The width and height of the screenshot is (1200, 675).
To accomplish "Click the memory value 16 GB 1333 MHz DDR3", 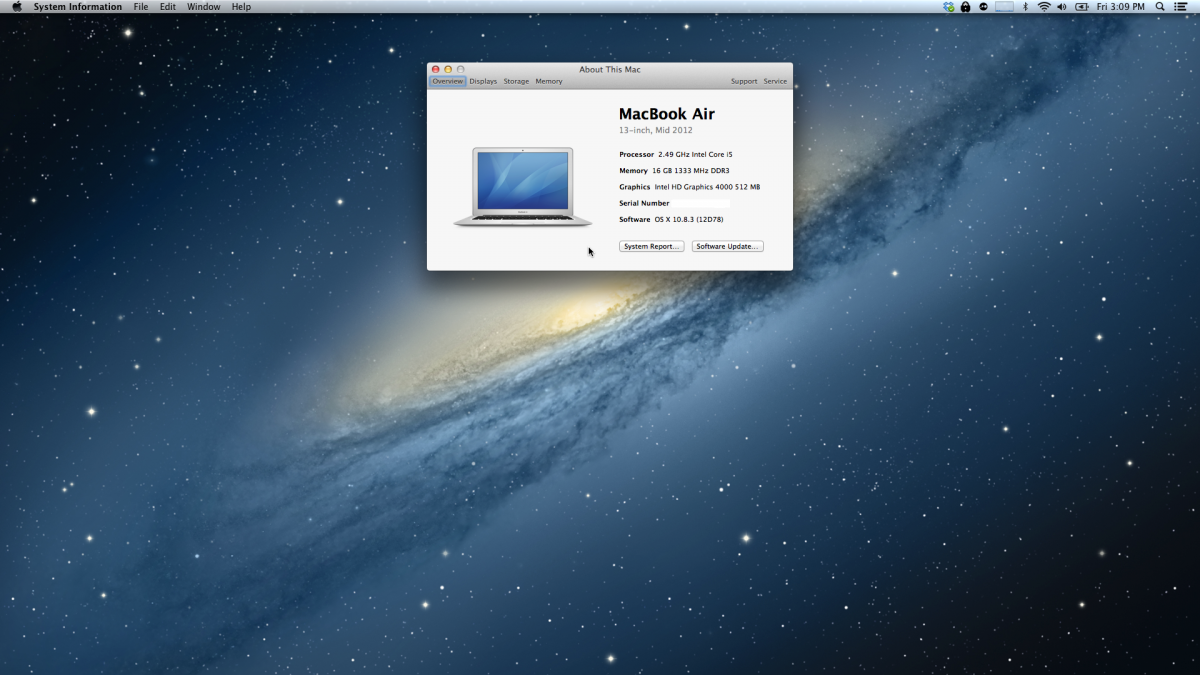I will point(691,170).
